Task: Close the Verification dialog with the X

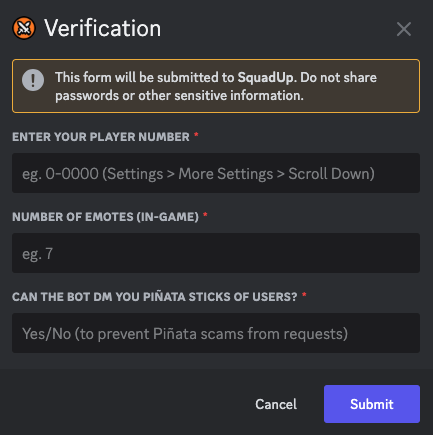Action: click(x=404, y=29)
